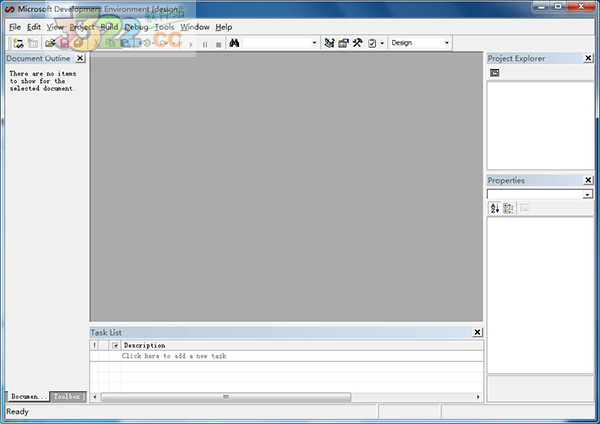Click the New Project toolbar icon

(18, 43)
